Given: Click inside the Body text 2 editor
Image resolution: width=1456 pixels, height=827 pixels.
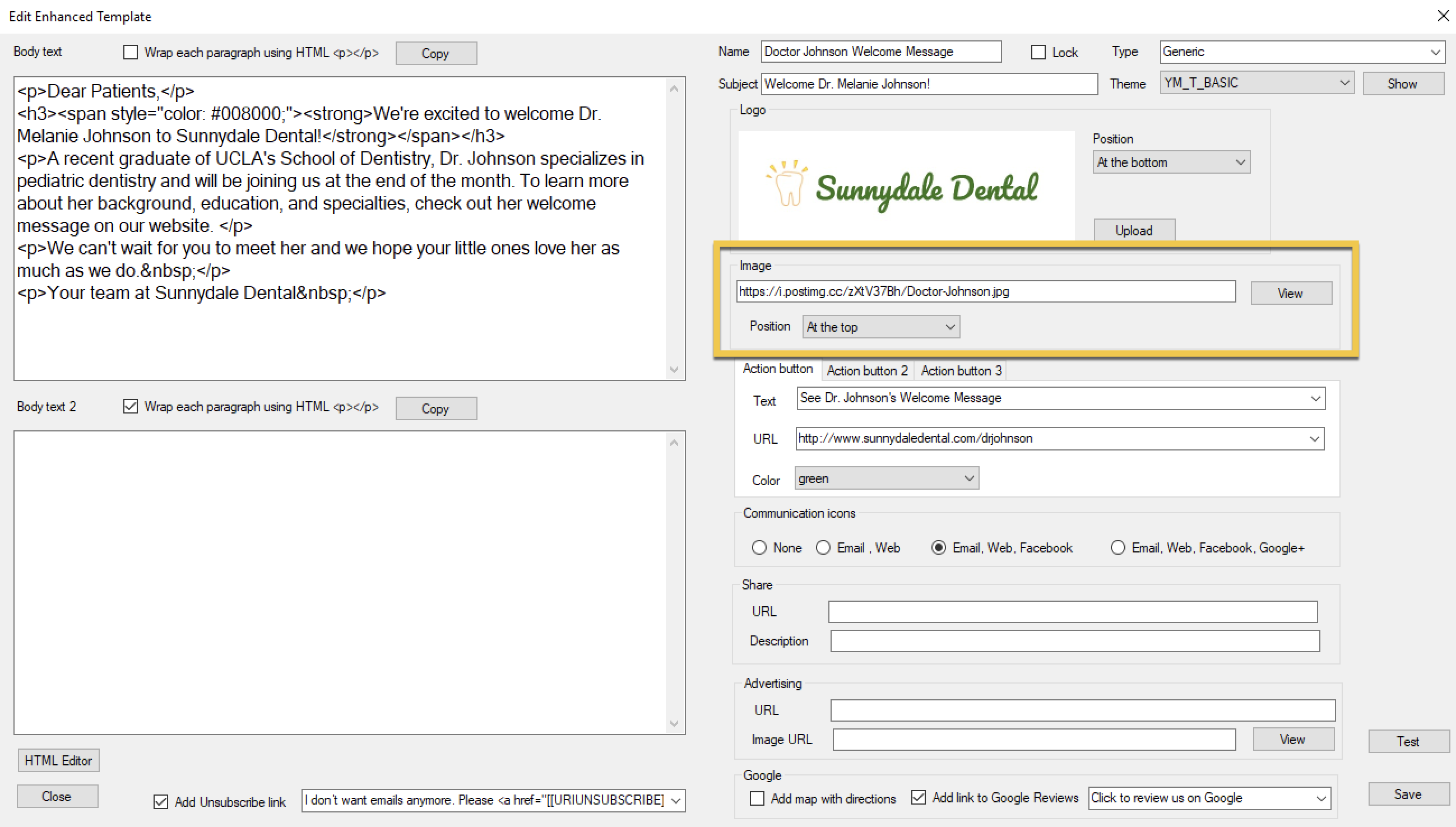Looking at the screenshot, I should [x=341, y=582].
